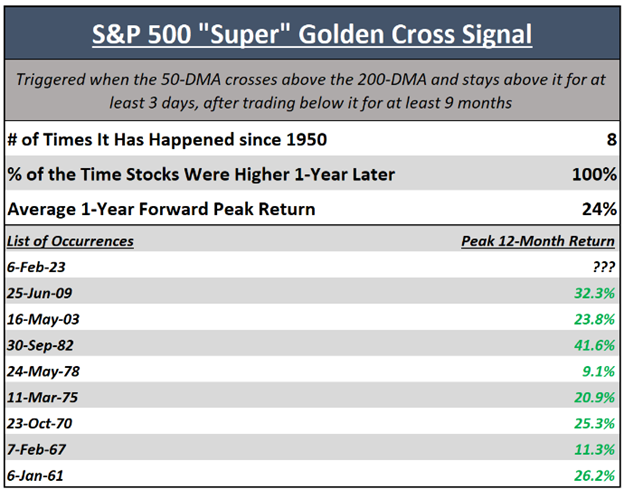This screenshot has height=489, width=624.
Task: Click the 24% average return value
Action: [x=600, y=210]
